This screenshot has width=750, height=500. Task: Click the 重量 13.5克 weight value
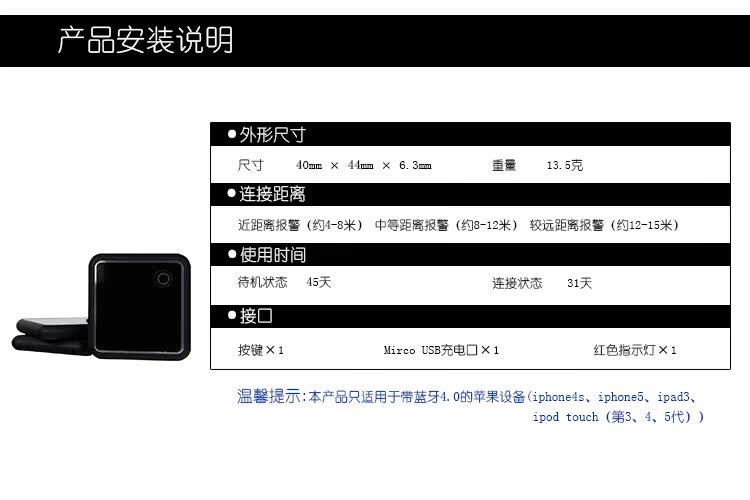(536, 165)
